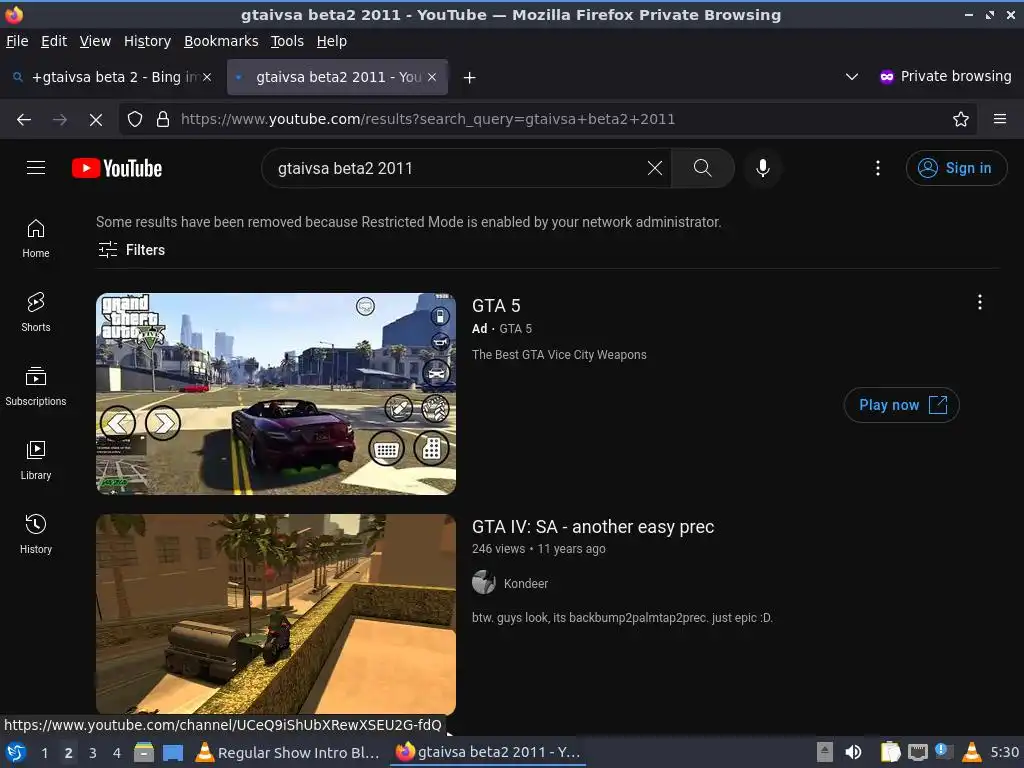Open GTA IV: SA another easy prec video
The width and height of the screenshot is (1024, 768).
point(593,527)
